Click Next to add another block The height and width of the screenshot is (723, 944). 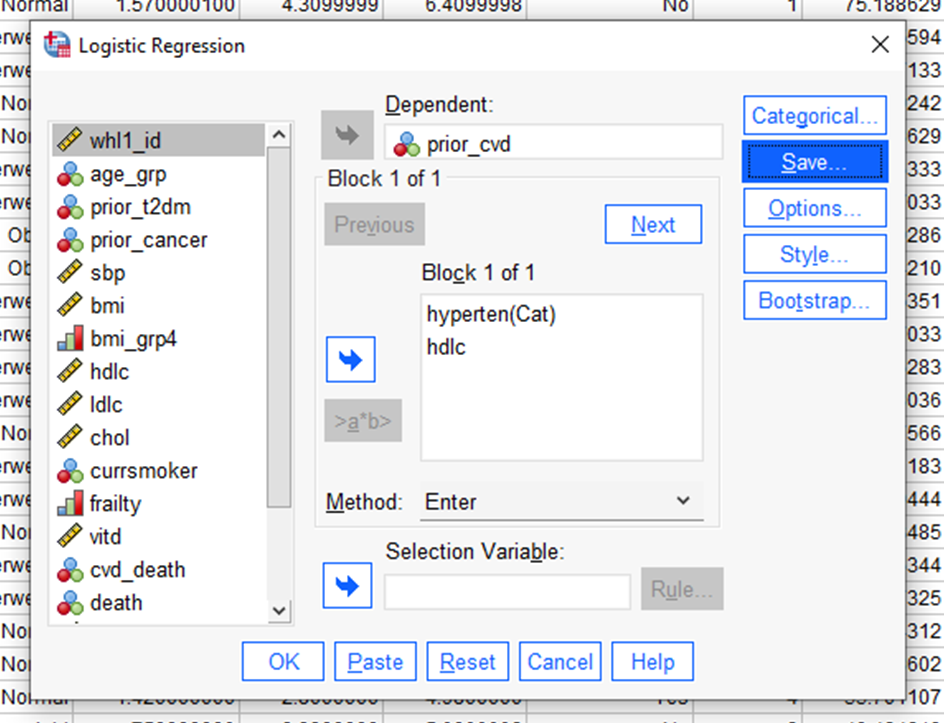[653, 225]
